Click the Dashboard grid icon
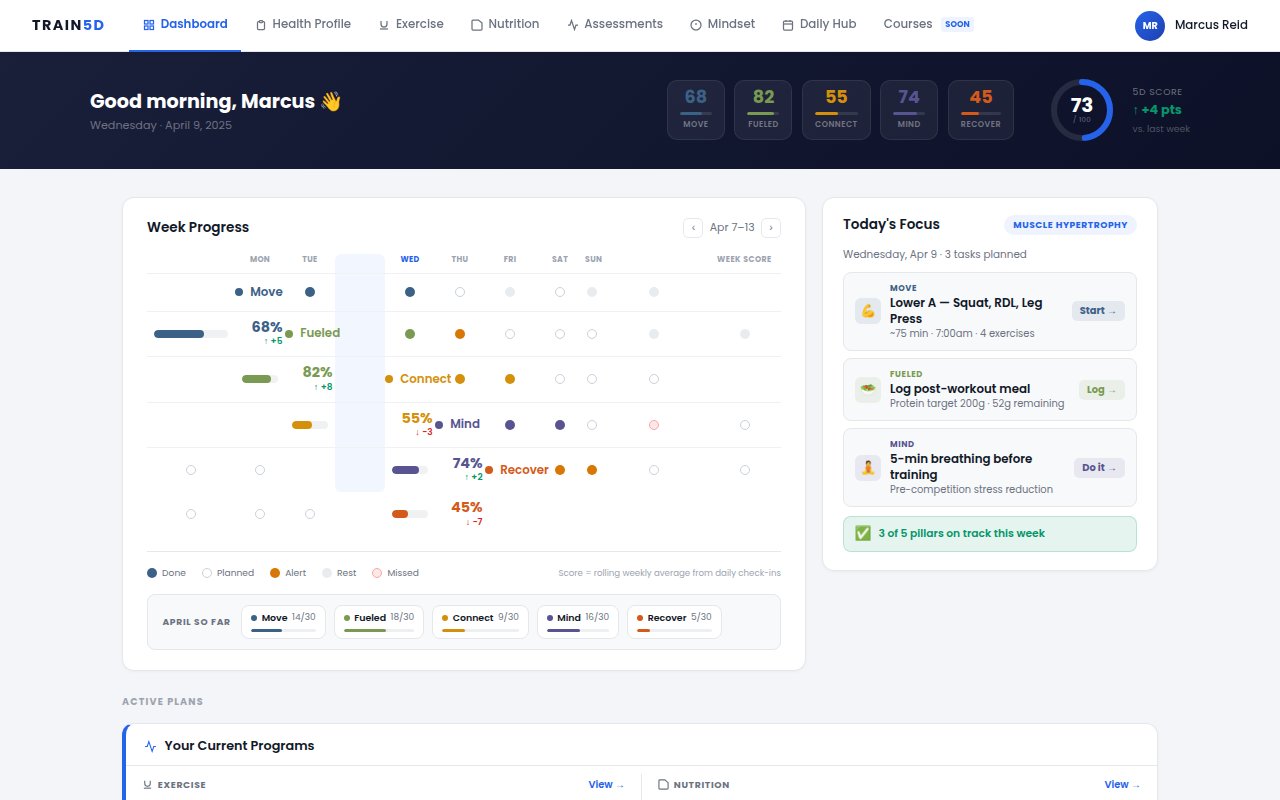 pyautogui.click(x=149, y=24)
